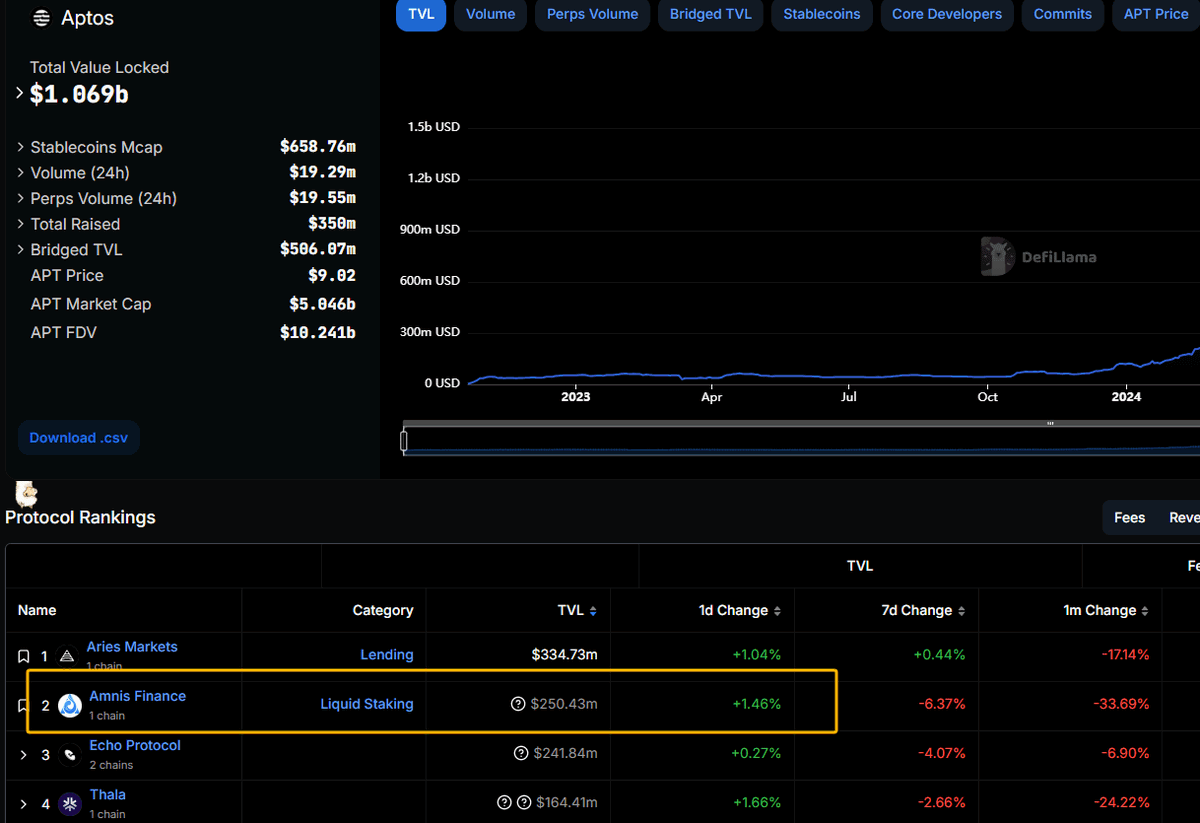This screenshot has height=823, width=1200.
Task: Click the -33.69% 1m change cell
Action: pyautogui.click(x=1121, y=704)
